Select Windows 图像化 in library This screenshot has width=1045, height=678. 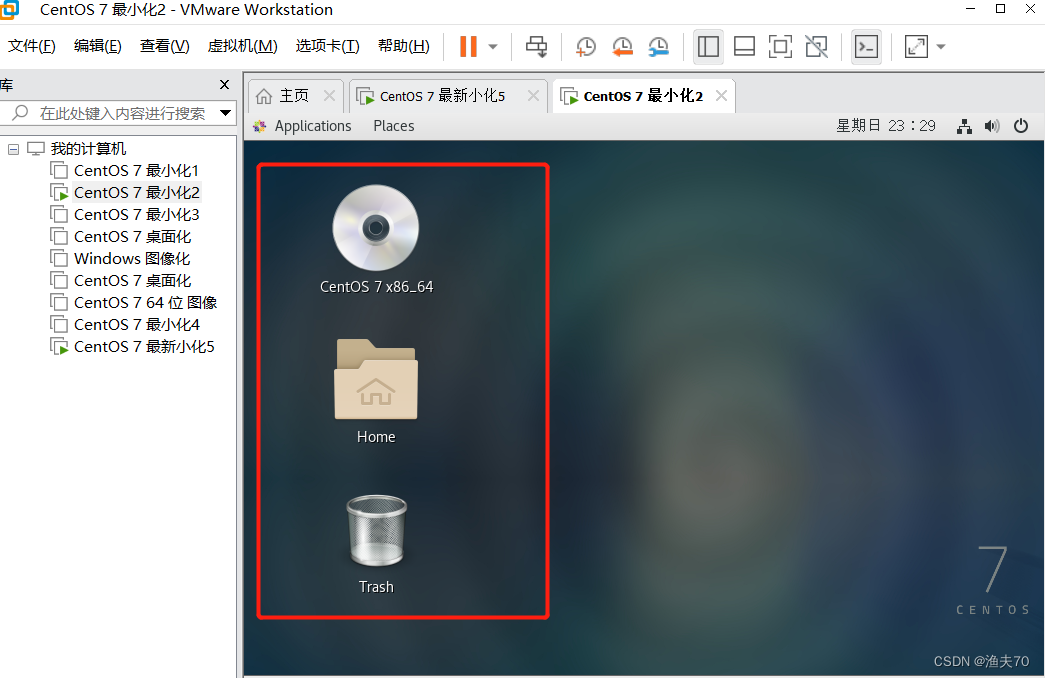(x=132, y=259)
